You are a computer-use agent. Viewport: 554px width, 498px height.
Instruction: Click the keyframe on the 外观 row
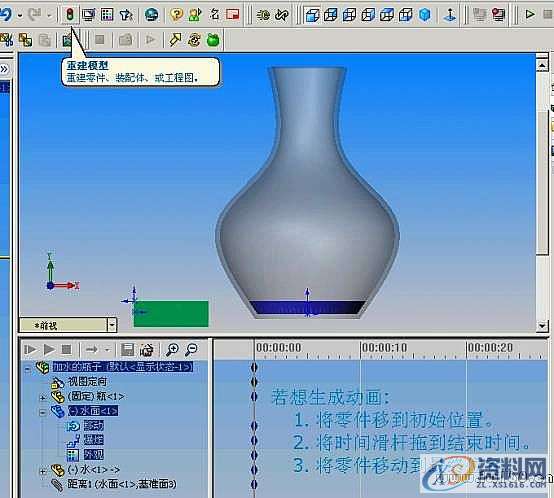(254, 454)
